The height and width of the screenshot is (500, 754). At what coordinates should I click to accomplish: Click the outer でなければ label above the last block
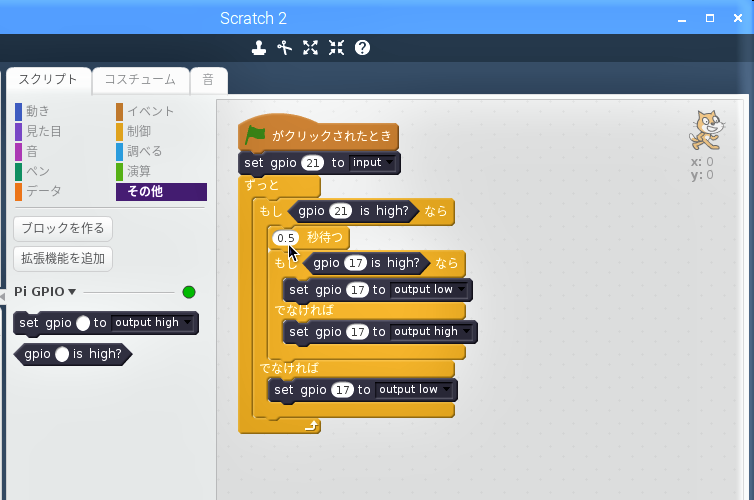pos(289,368)
